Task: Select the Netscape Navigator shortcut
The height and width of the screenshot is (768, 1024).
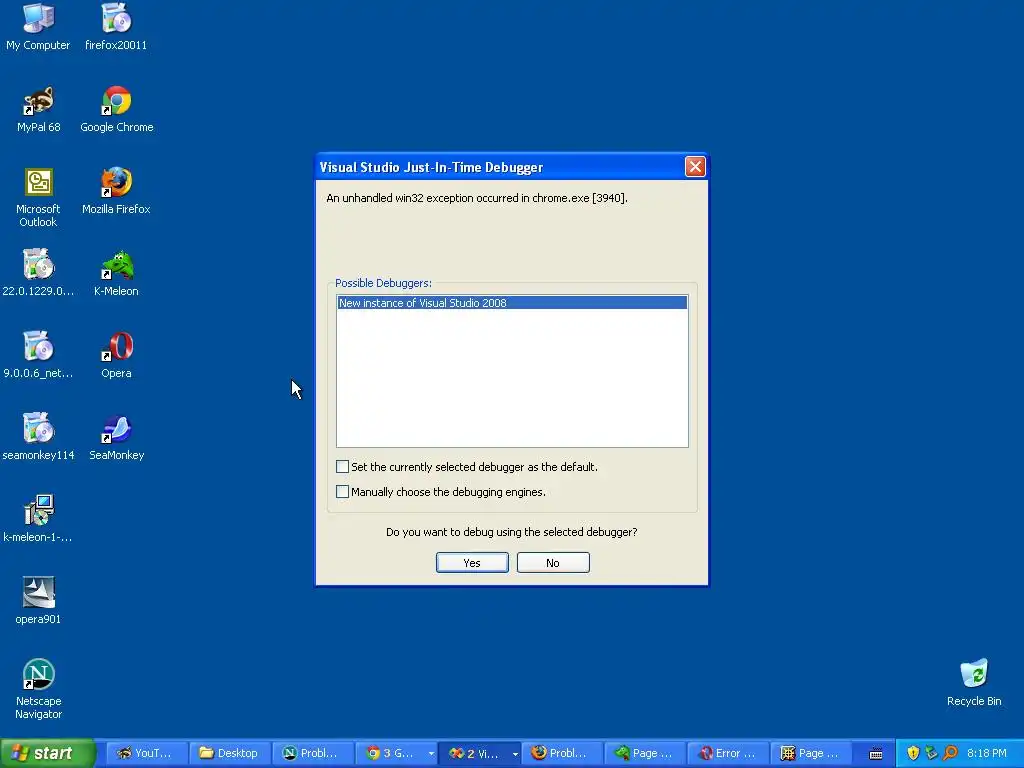Action: (x=39, y=689)
